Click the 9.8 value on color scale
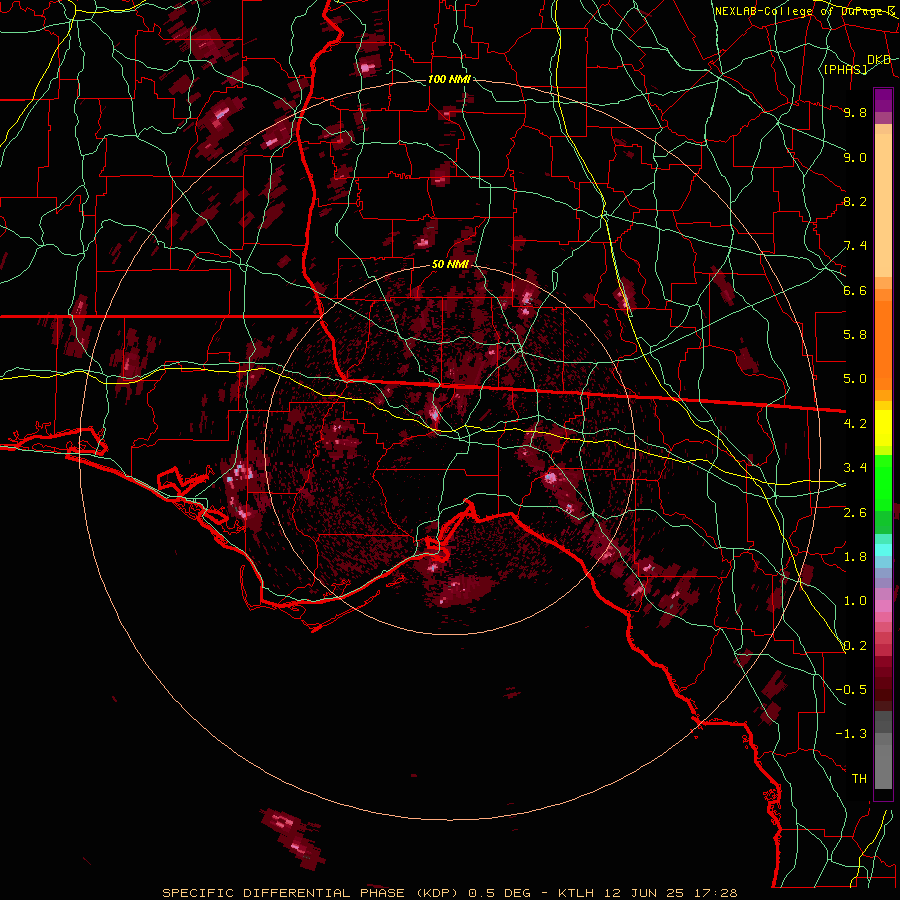 click(x=855, y=112)
